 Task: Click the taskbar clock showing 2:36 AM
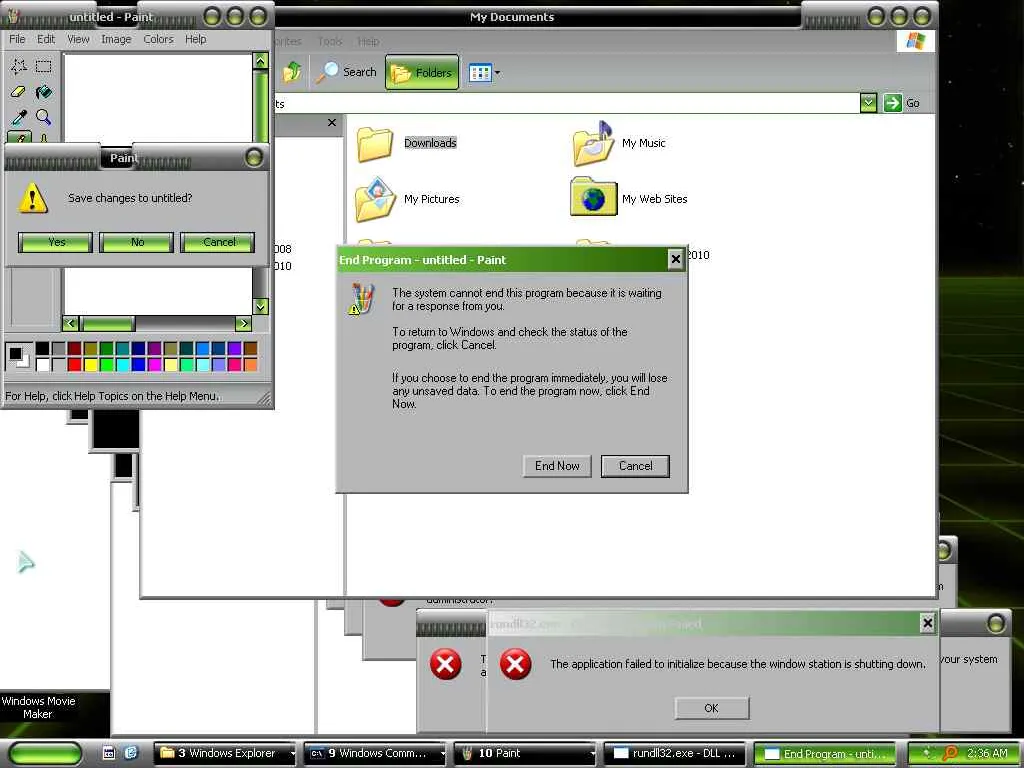(987, 754)
